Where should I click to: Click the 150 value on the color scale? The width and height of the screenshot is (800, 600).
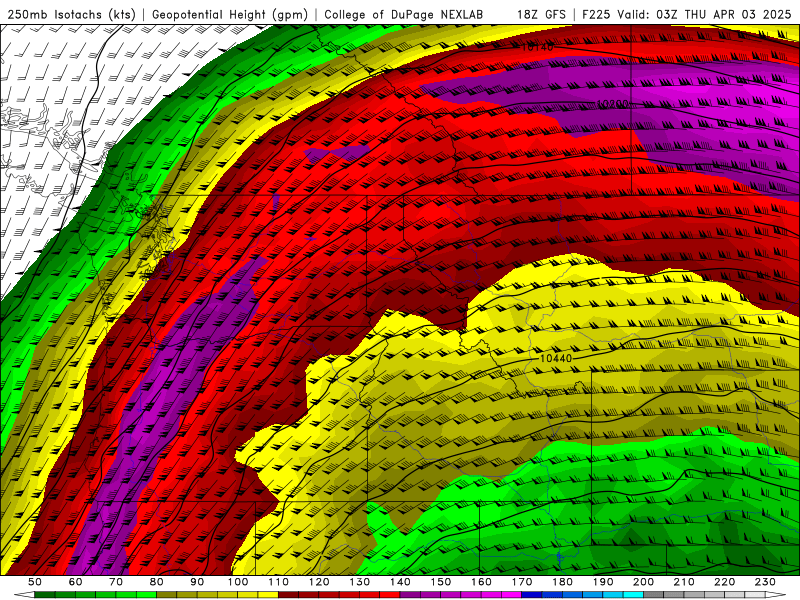pyautogui.click(x=441, y=582)
